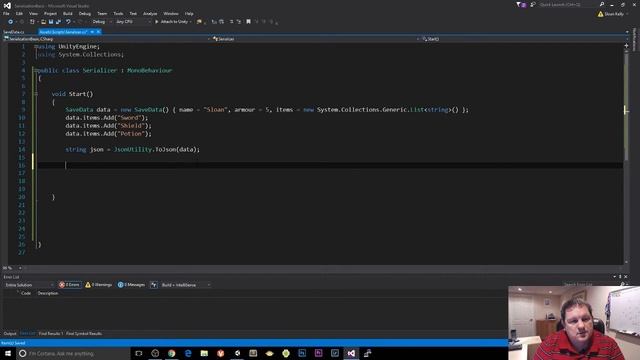This screenshot has height=360, width=640.
Task: Switch to the Find Symbol Results tab
Action: point(84,334)
